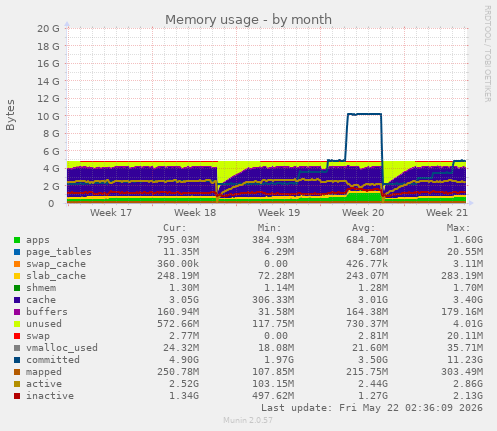Select the 'unused' legend label
The image size is (497, 431).
[x=44, y=324]
